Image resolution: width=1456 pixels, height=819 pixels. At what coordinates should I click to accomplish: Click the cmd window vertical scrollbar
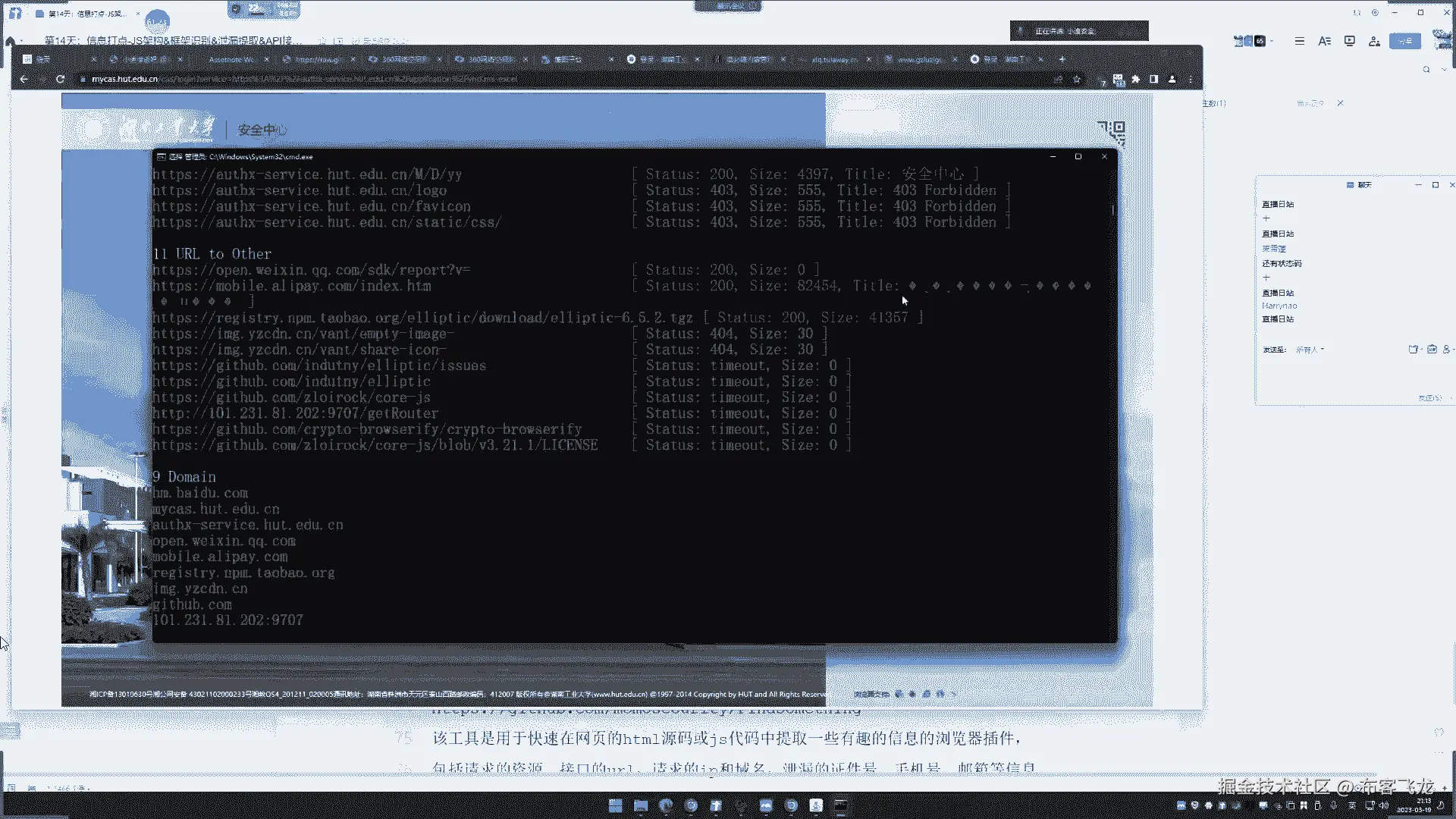point(1113,210)
